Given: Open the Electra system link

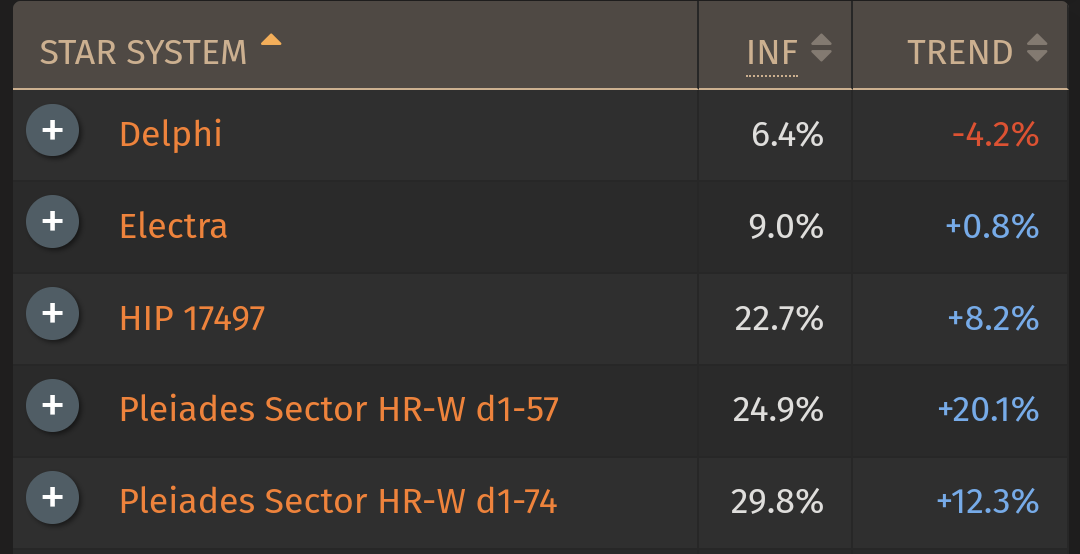Looking at the screenshot, I should (x=174, y=226).
